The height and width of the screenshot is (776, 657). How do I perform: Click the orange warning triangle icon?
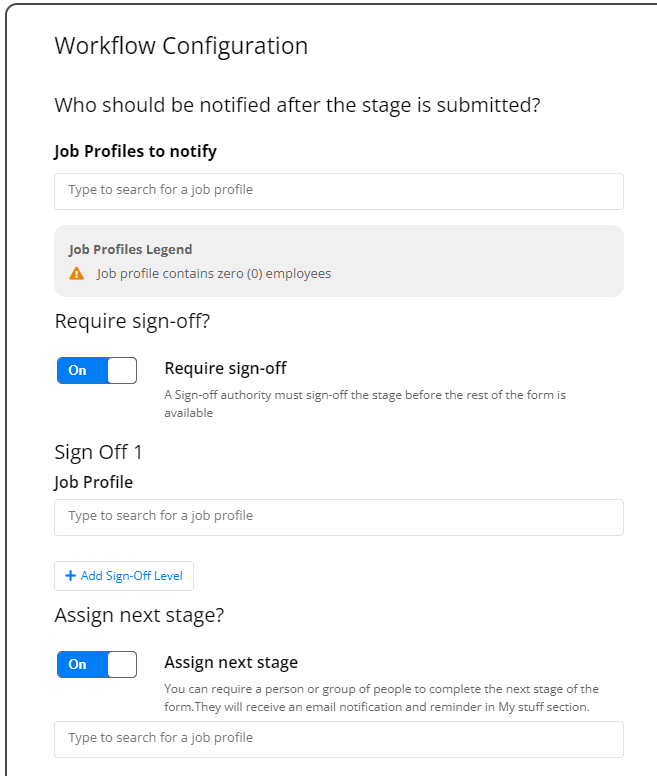tap(76, 273)
